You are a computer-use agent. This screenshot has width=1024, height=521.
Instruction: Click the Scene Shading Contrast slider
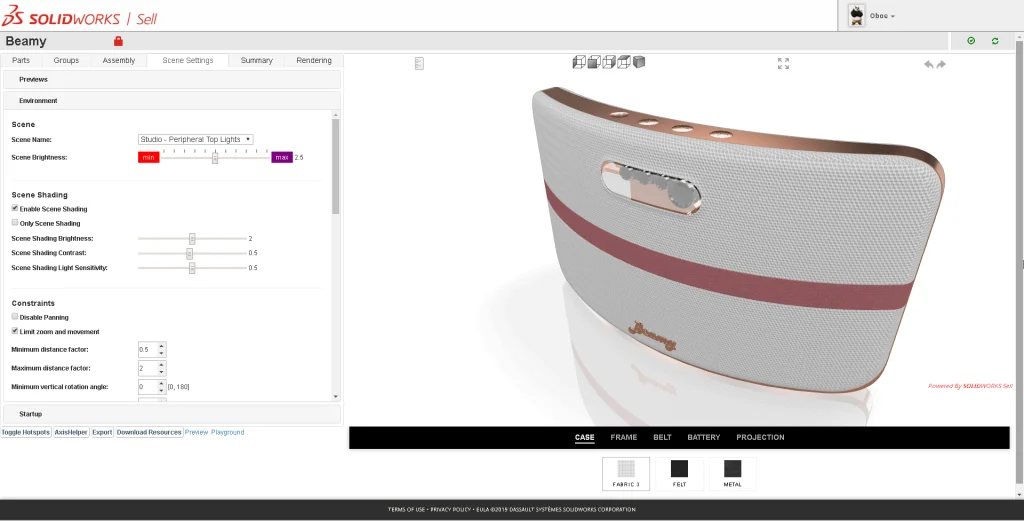[x=192, y=253]
